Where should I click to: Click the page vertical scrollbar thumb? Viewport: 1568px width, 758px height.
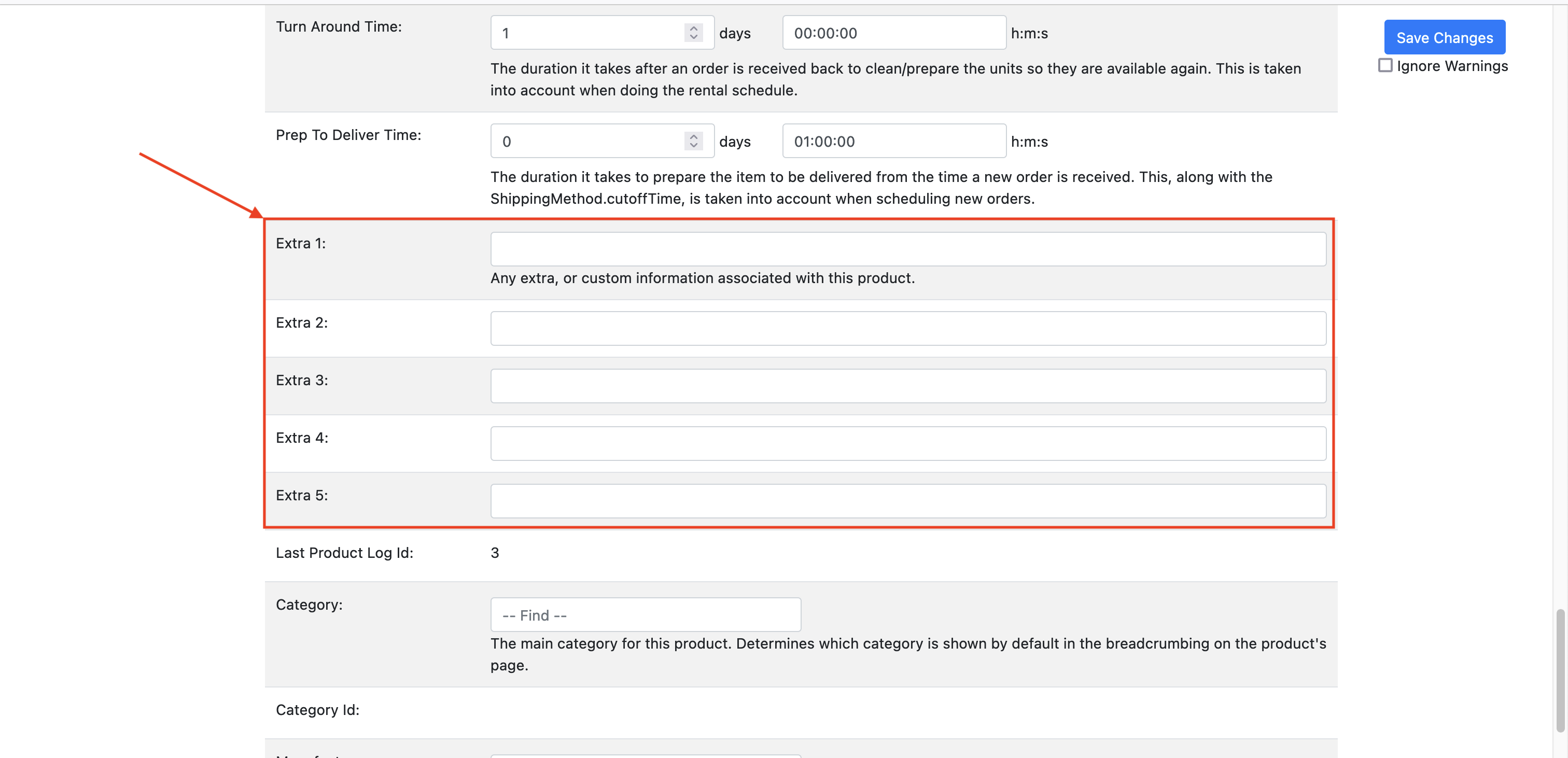[x=1560, y=670]
